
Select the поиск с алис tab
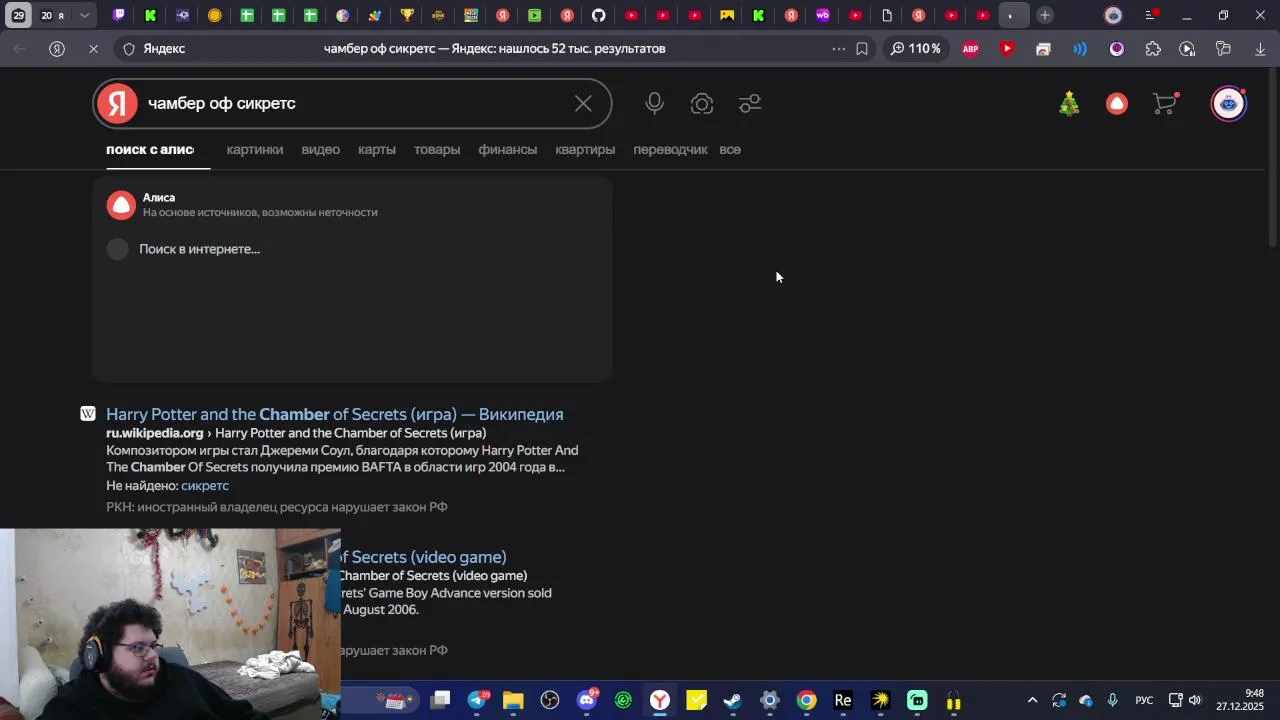pyautogui.click(x=150, y=149)
